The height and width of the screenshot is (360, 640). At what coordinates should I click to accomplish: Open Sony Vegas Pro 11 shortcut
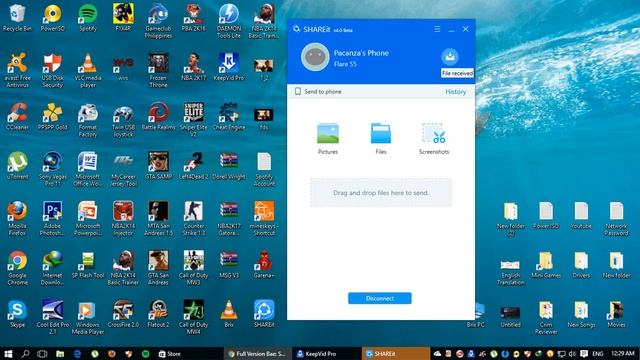point(53,169)
